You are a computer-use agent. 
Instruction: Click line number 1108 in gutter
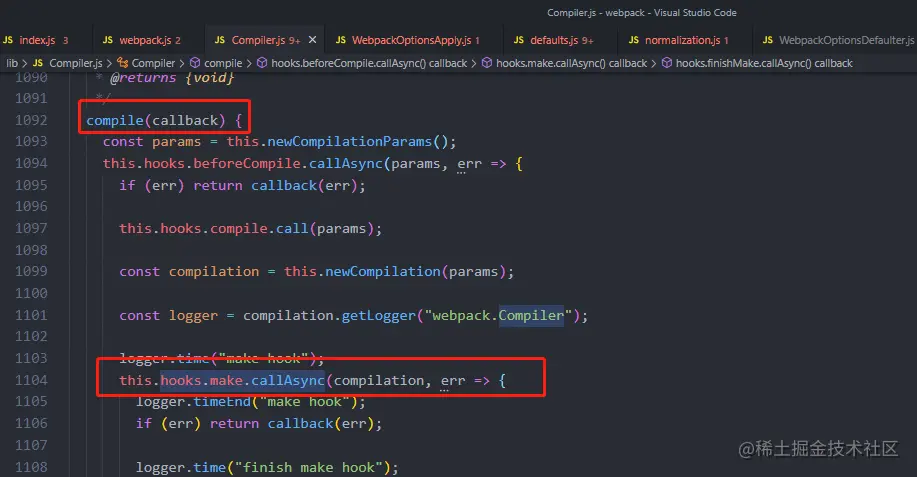point(31,467)
